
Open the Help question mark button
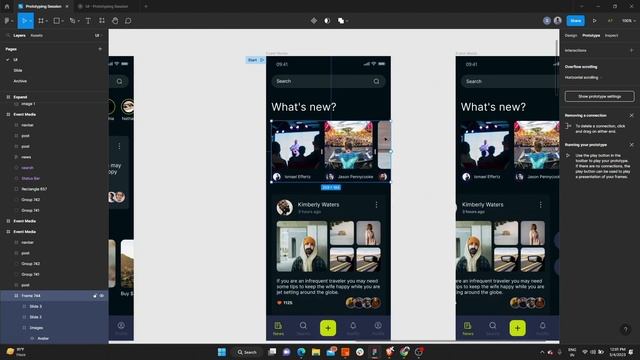coord(625,329)
